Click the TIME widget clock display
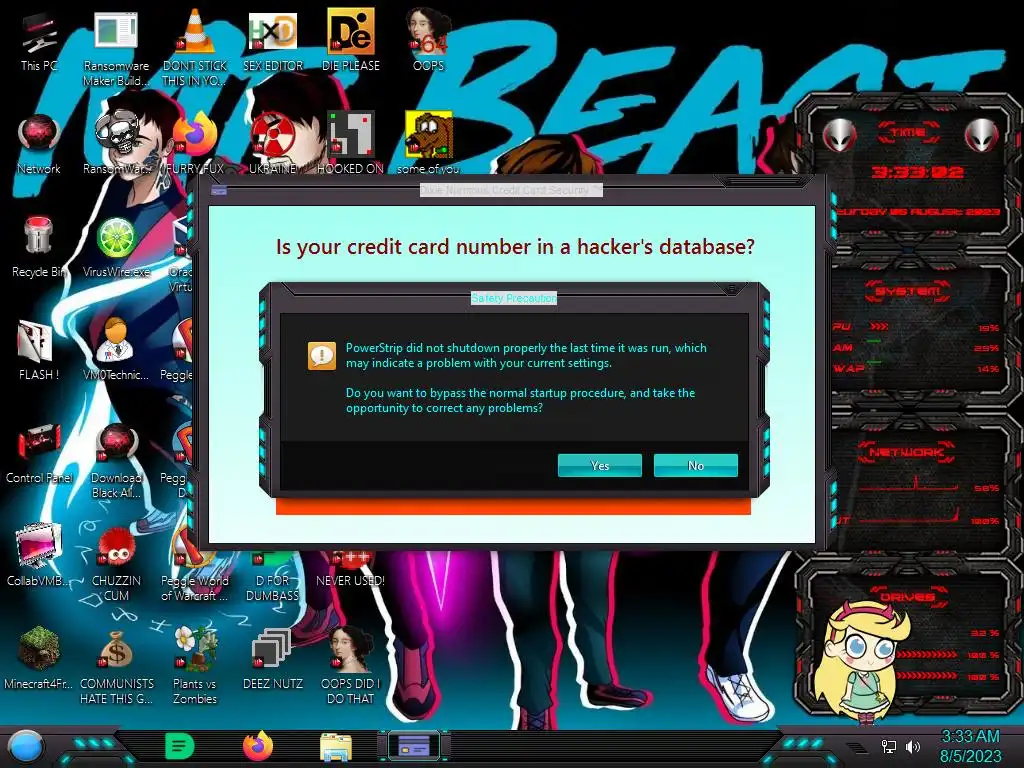This screenshot has height=768, width=1024. tap(917, 172)
